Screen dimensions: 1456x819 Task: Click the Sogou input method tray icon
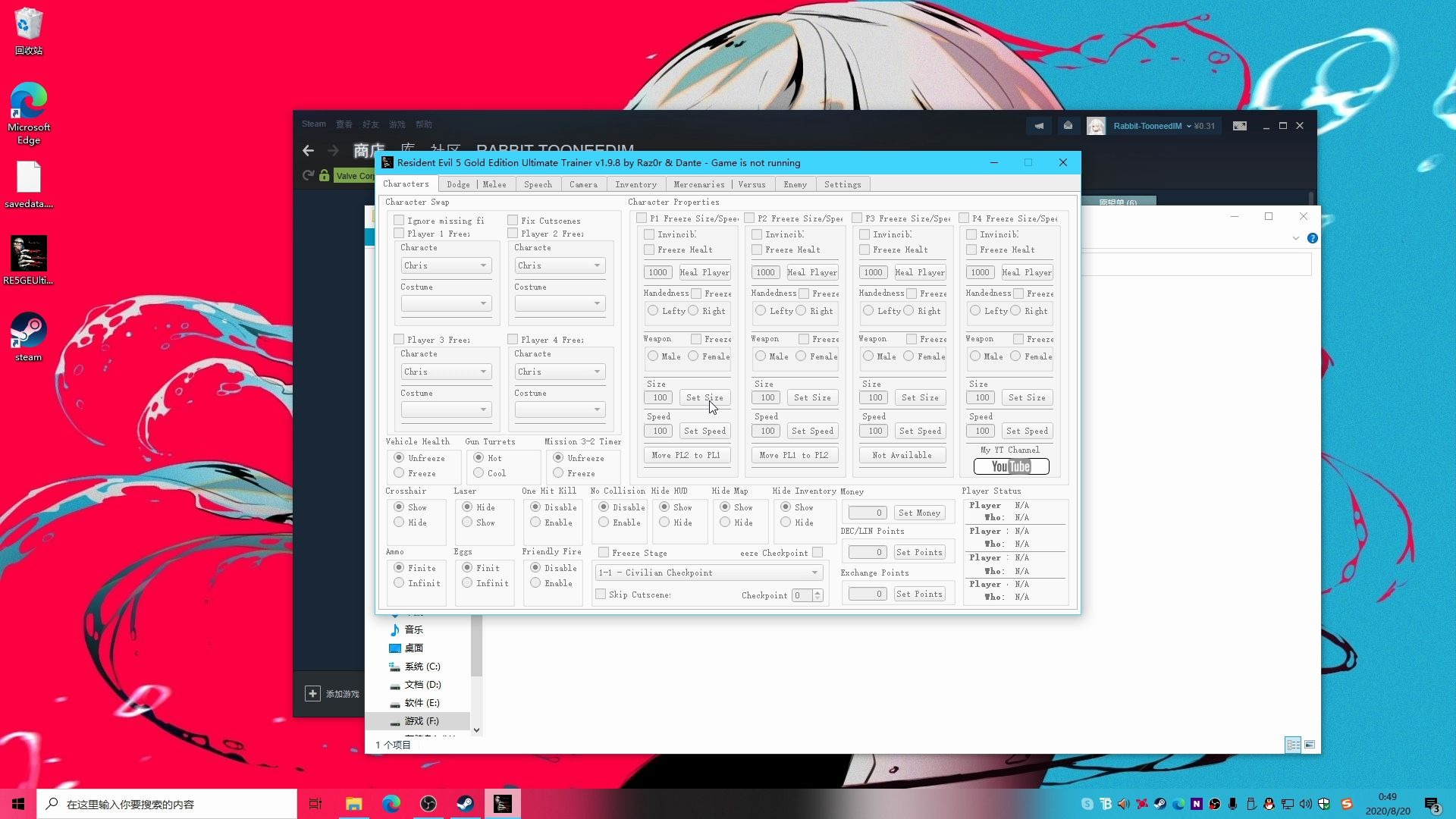coord(1347,804)
